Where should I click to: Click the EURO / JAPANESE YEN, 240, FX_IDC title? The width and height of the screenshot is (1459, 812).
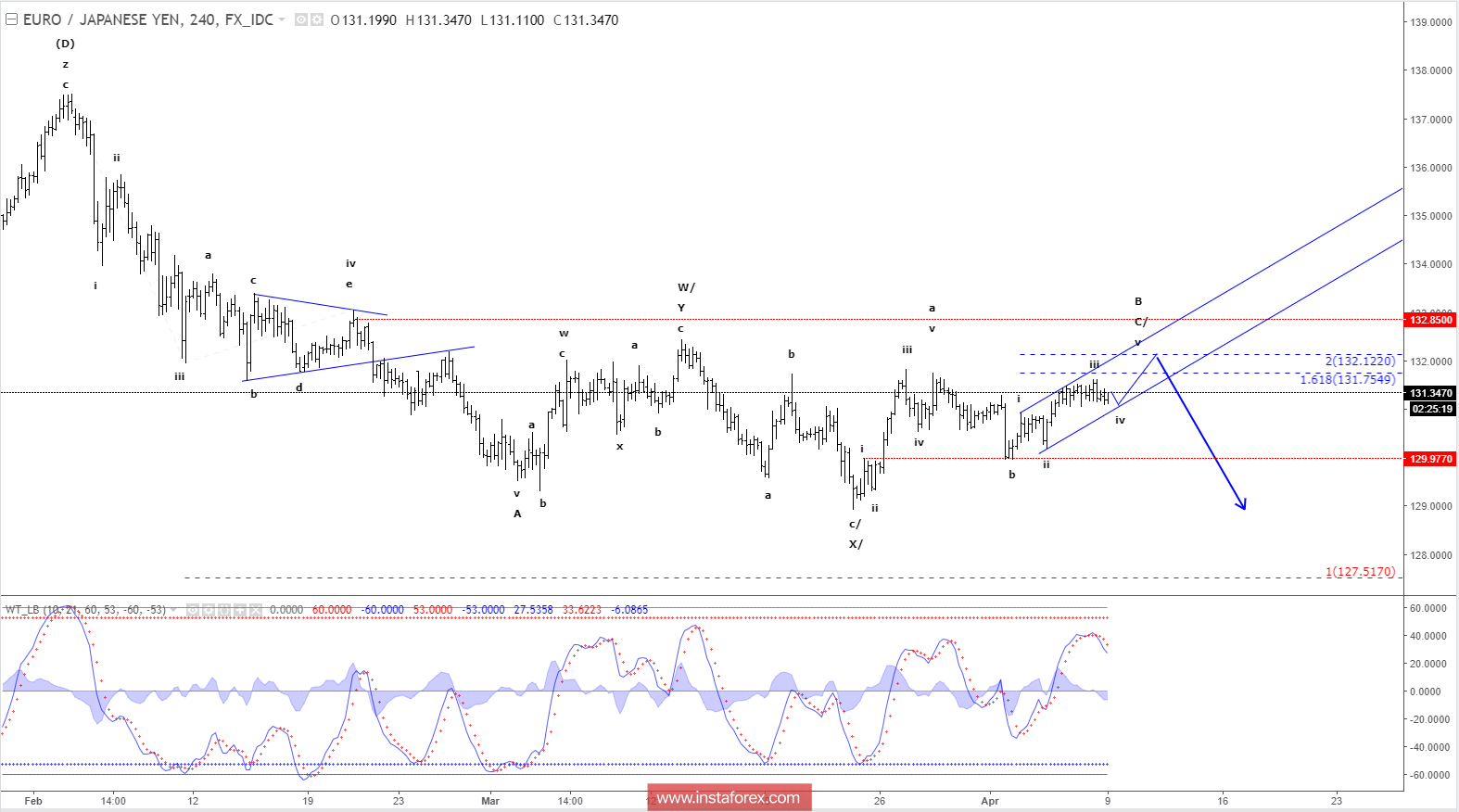pos(148,19)
